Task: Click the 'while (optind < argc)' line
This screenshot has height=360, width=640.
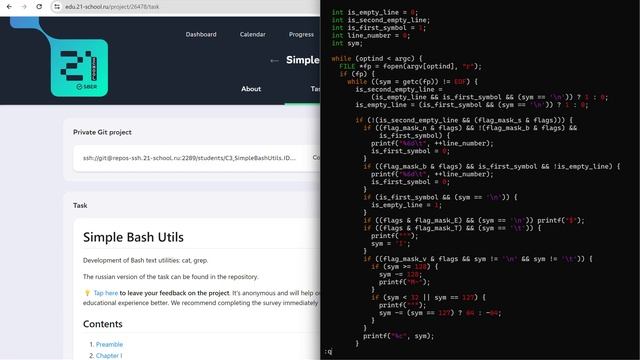Action: click(377, 58)
